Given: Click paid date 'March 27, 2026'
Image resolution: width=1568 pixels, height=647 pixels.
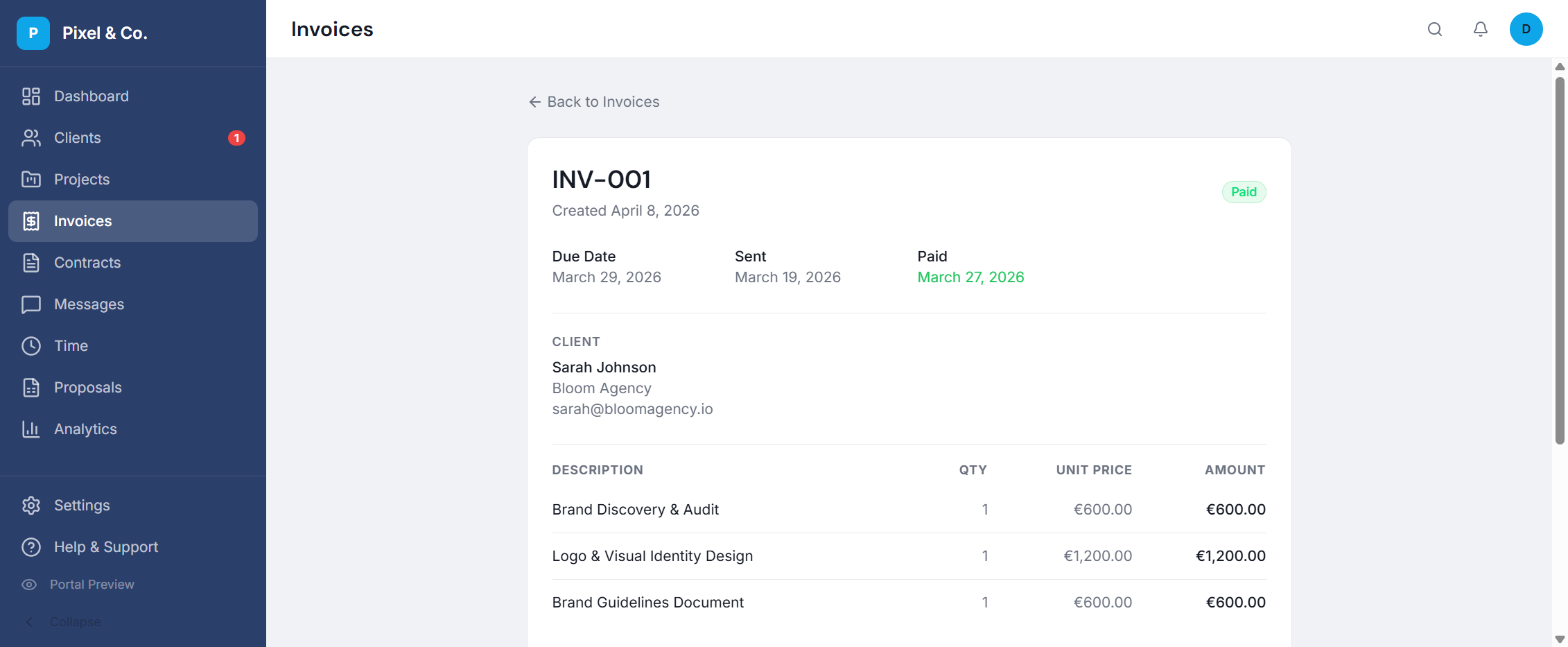Looking at the screenshot, I should 970,277.
